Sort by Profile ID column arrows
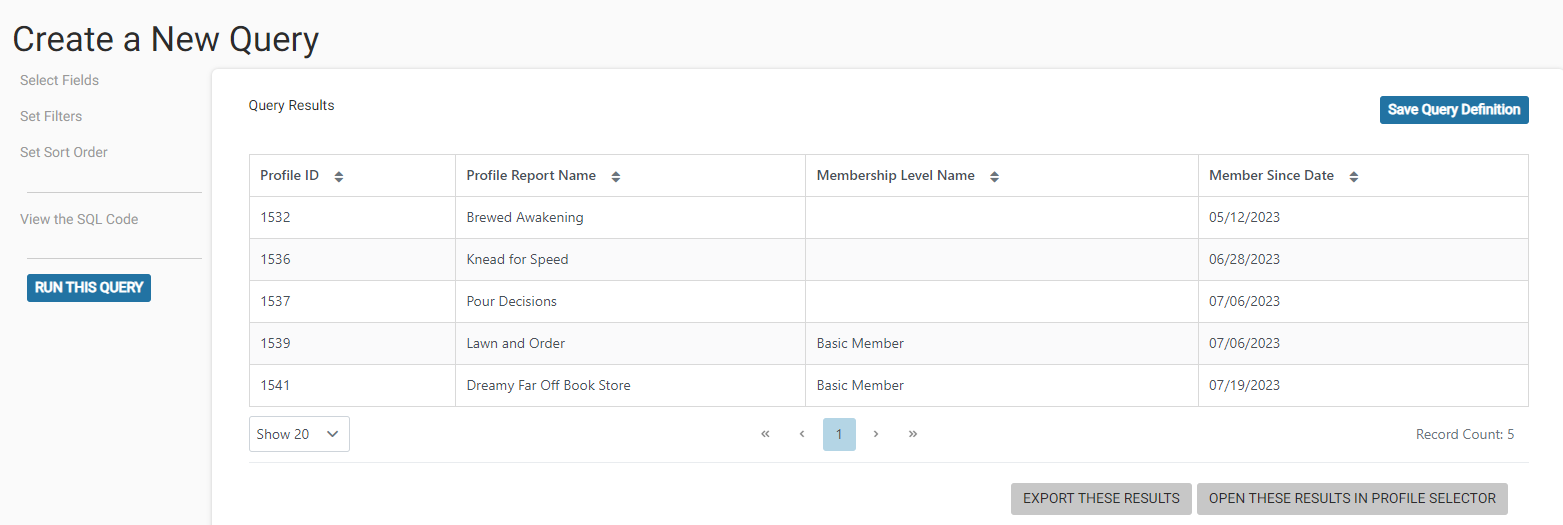The width and height of the screenshot is (1563, 525). pyautogui.click(x=339, y=176)
